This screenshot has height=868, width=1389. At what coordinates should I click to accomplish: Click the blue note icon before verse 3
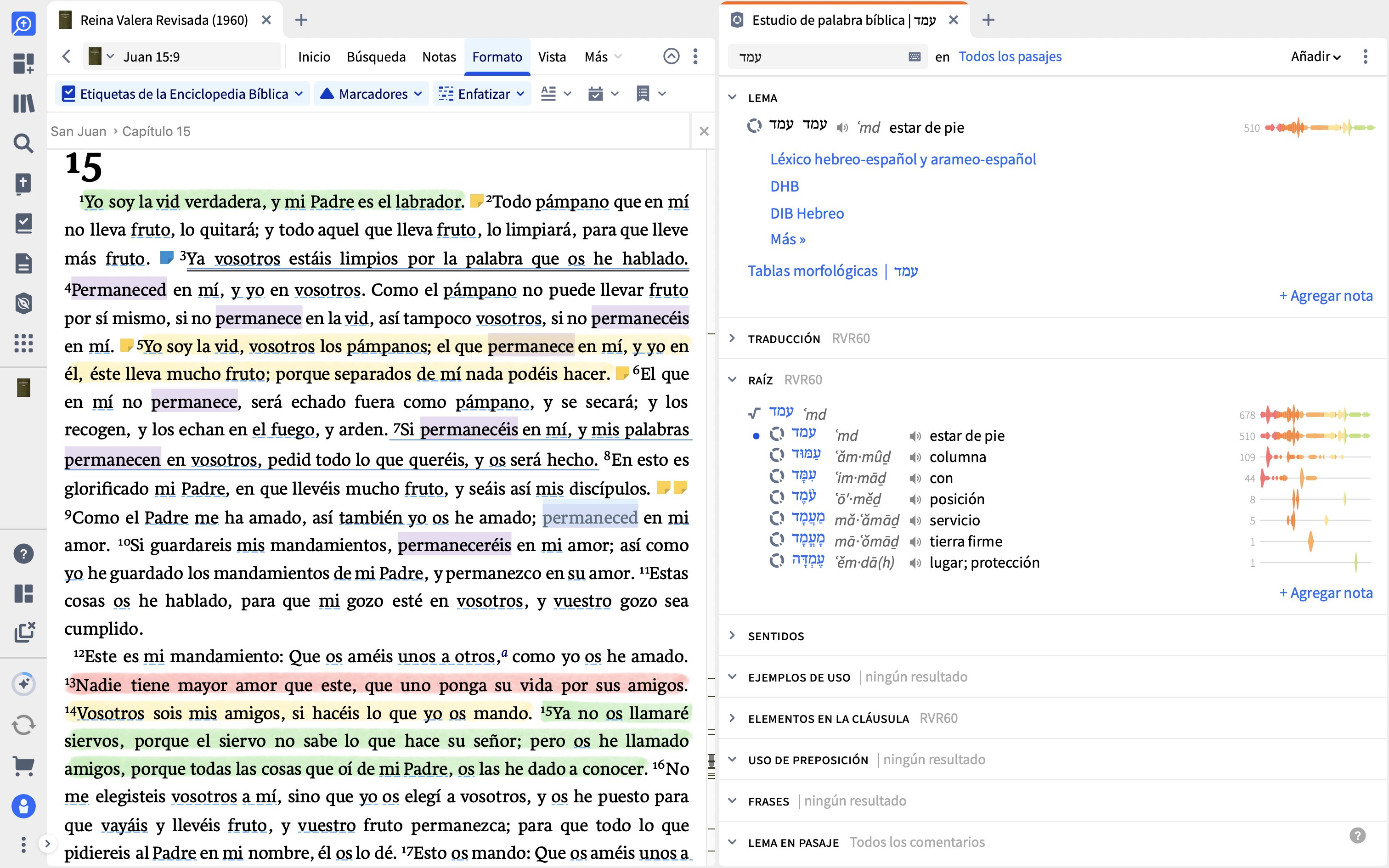coord(166,257)
